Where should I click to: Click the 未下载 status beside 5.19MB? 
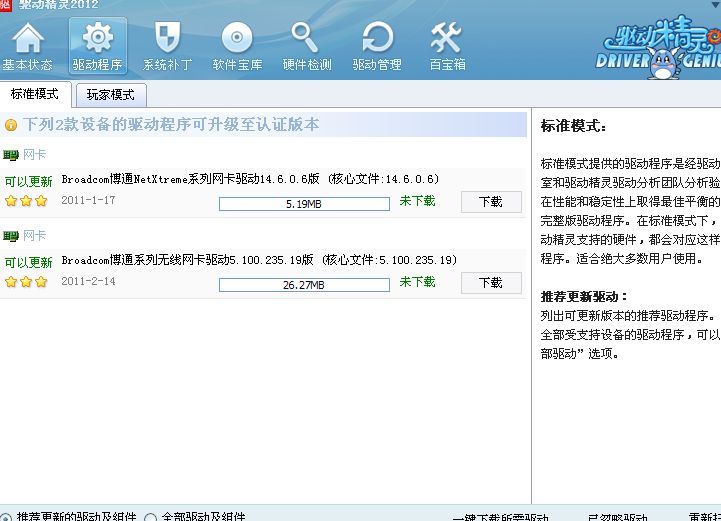[x=417, y=201]
